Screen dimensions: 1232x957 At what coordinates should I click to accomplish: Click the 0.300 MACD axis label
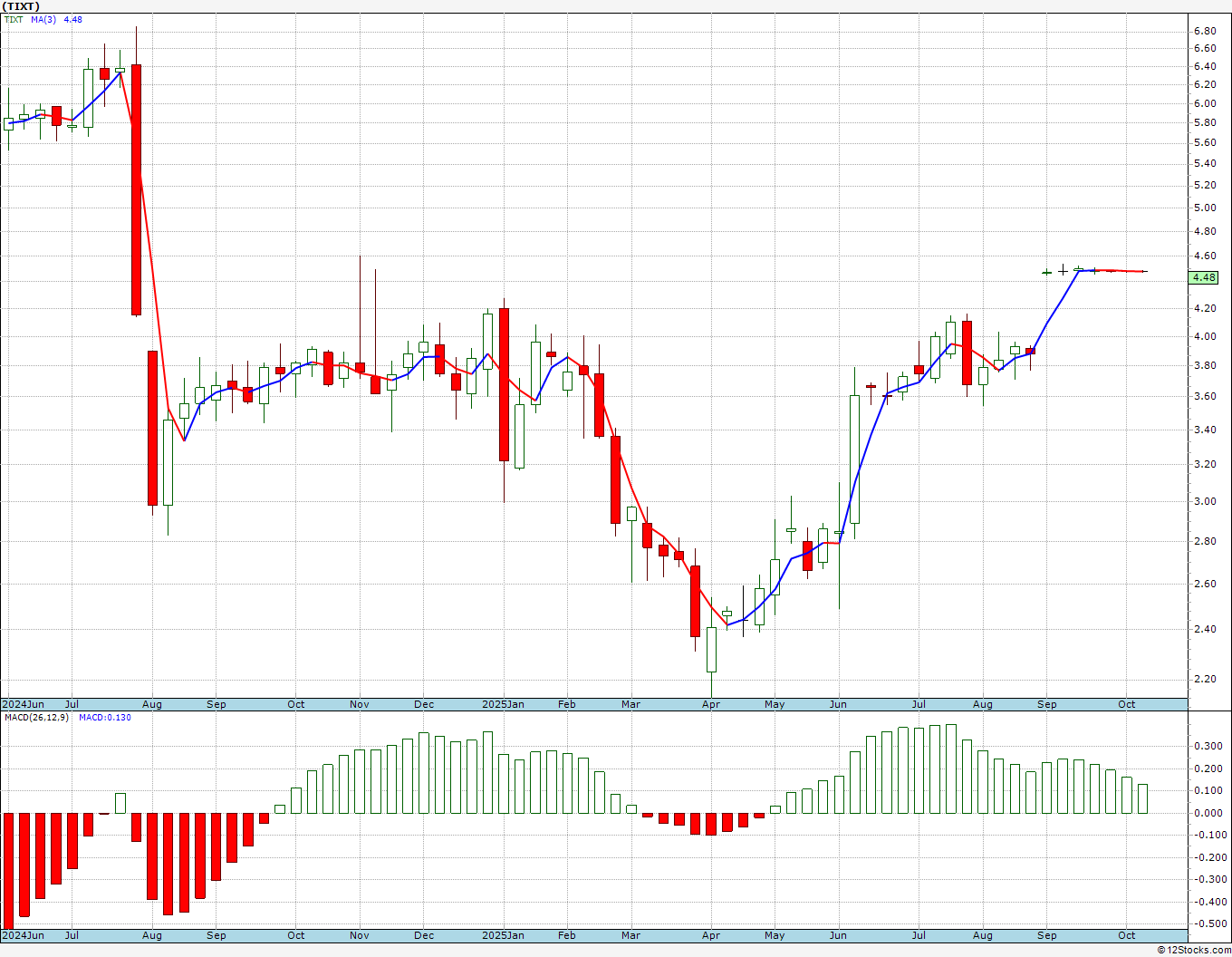pos(1208,747)
